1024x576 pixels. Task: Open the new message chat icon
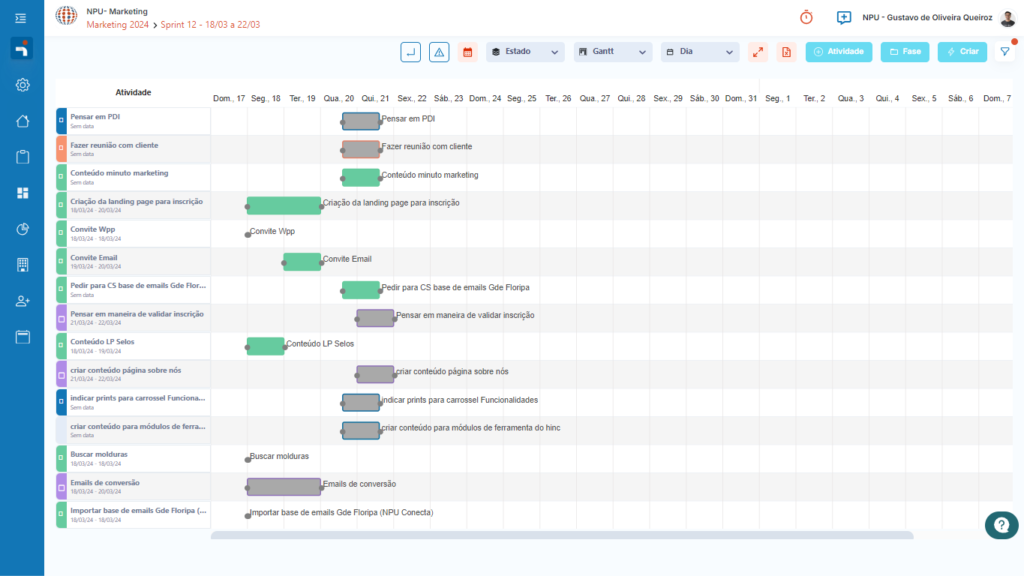point(844,17)
